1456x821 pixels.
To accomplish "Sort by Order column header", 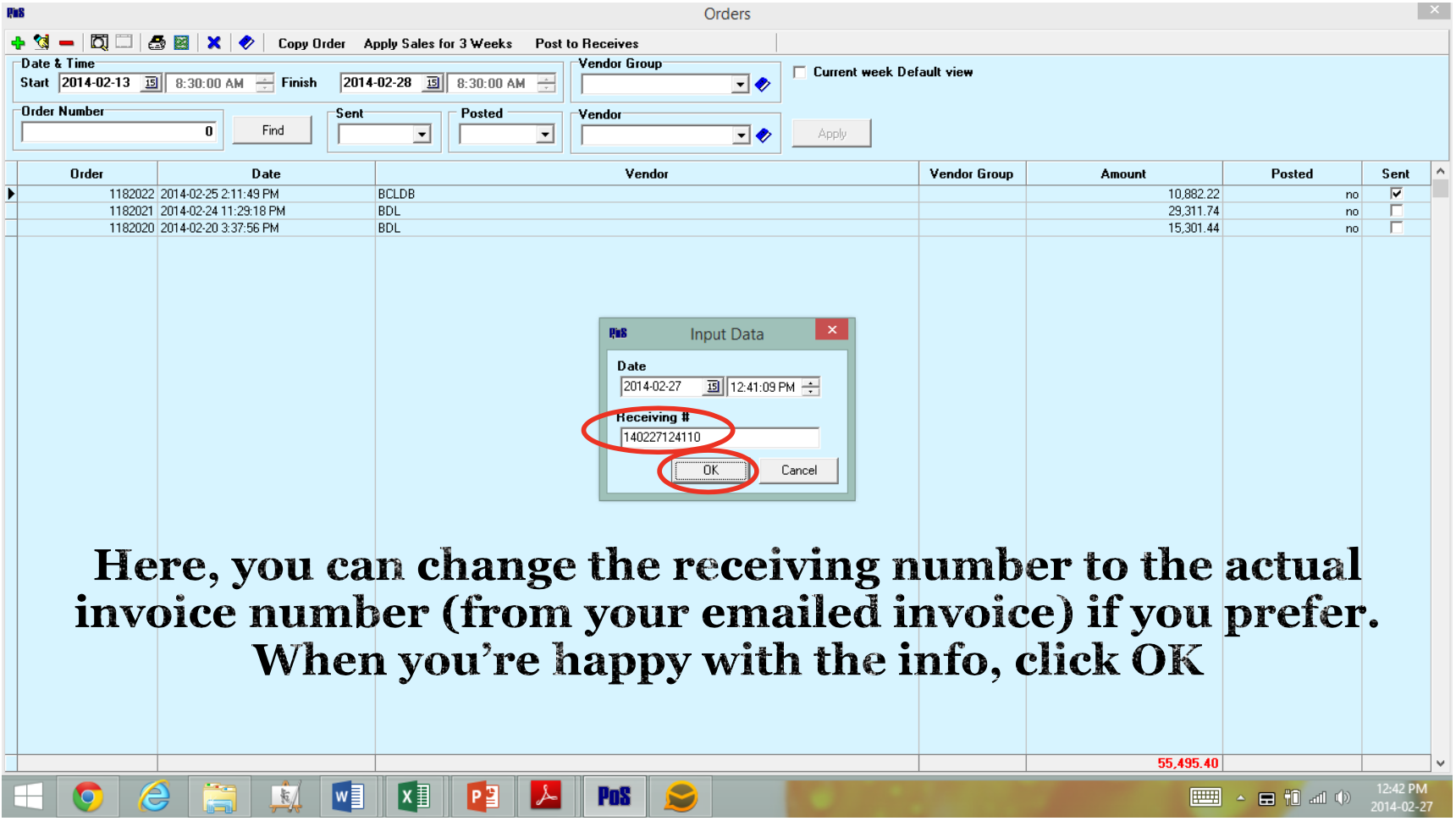I will 87,174.
